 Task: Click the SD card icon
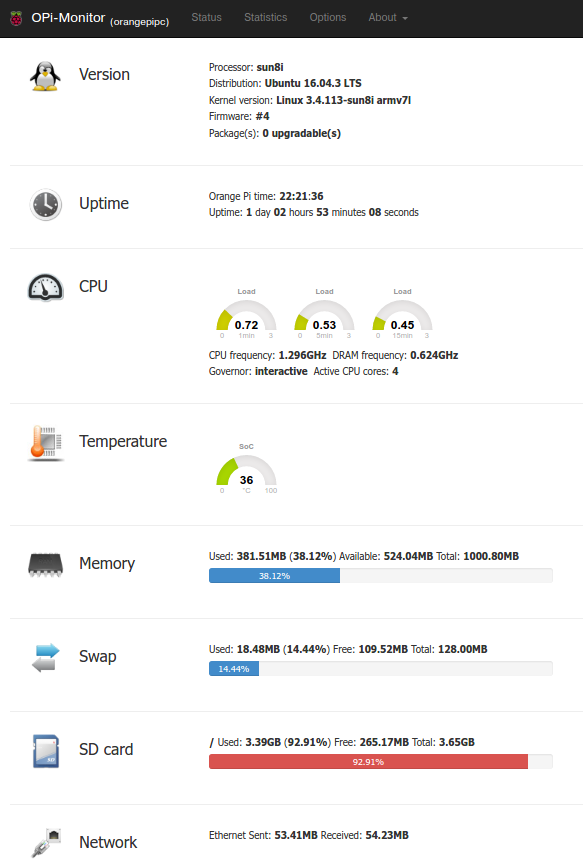(45, 751)
